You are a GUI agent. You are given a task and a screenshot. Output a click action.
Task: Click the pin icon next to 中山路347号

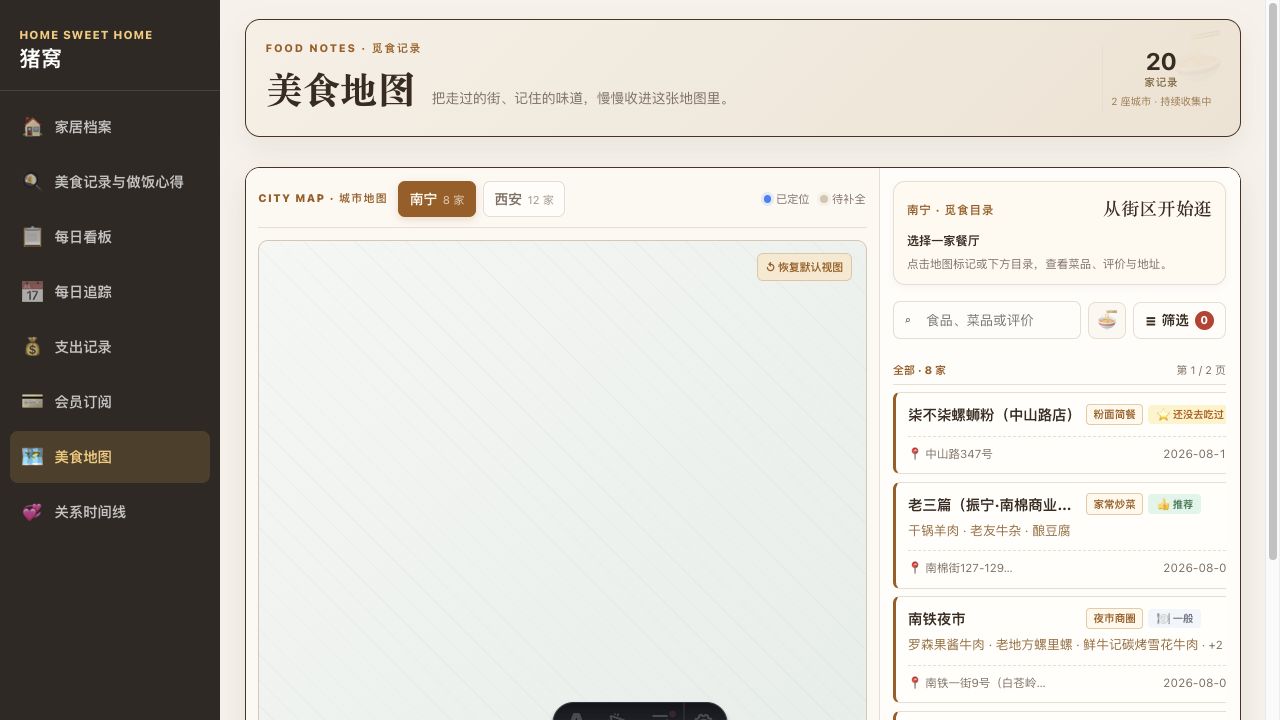click(x=914, y=454)
